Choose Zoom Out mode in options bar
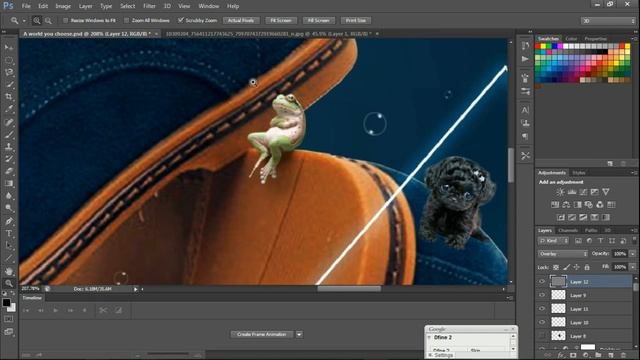 [x=48, y=20]
